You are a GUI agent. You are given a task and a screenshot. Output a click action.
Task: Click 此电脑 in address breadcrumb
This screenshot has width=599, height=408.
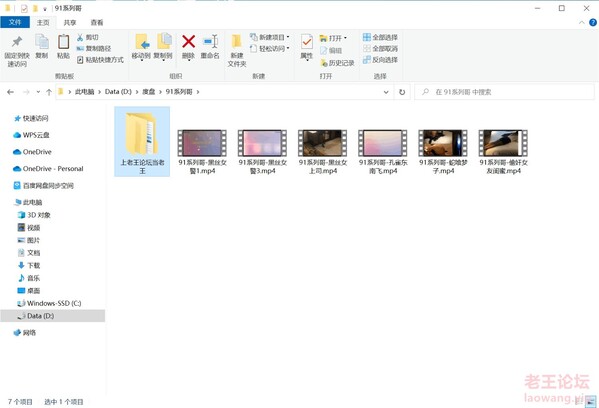tap(84, 92)
